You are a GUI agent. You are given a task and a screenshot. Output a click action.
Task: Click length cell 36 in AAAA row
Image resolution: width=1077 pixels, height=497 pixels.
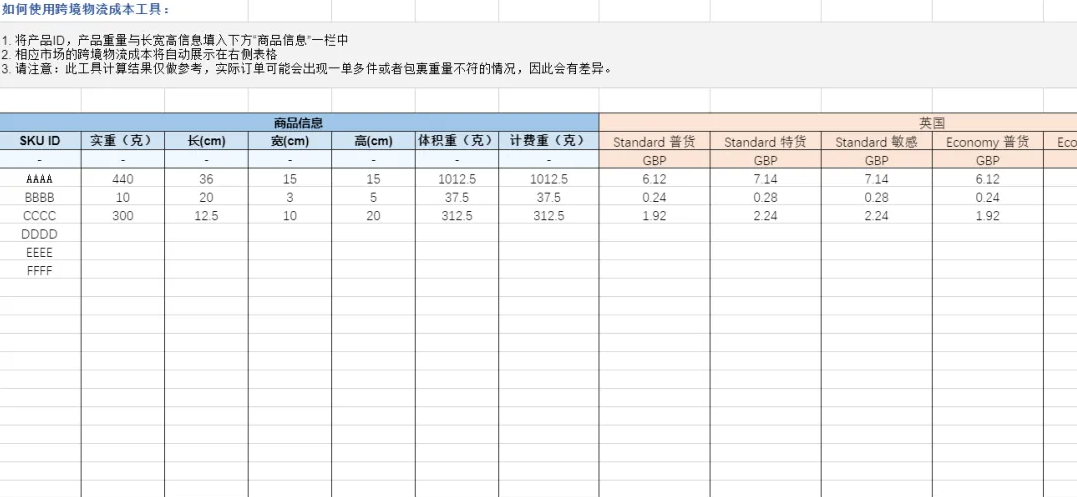[x=206, y=178]
